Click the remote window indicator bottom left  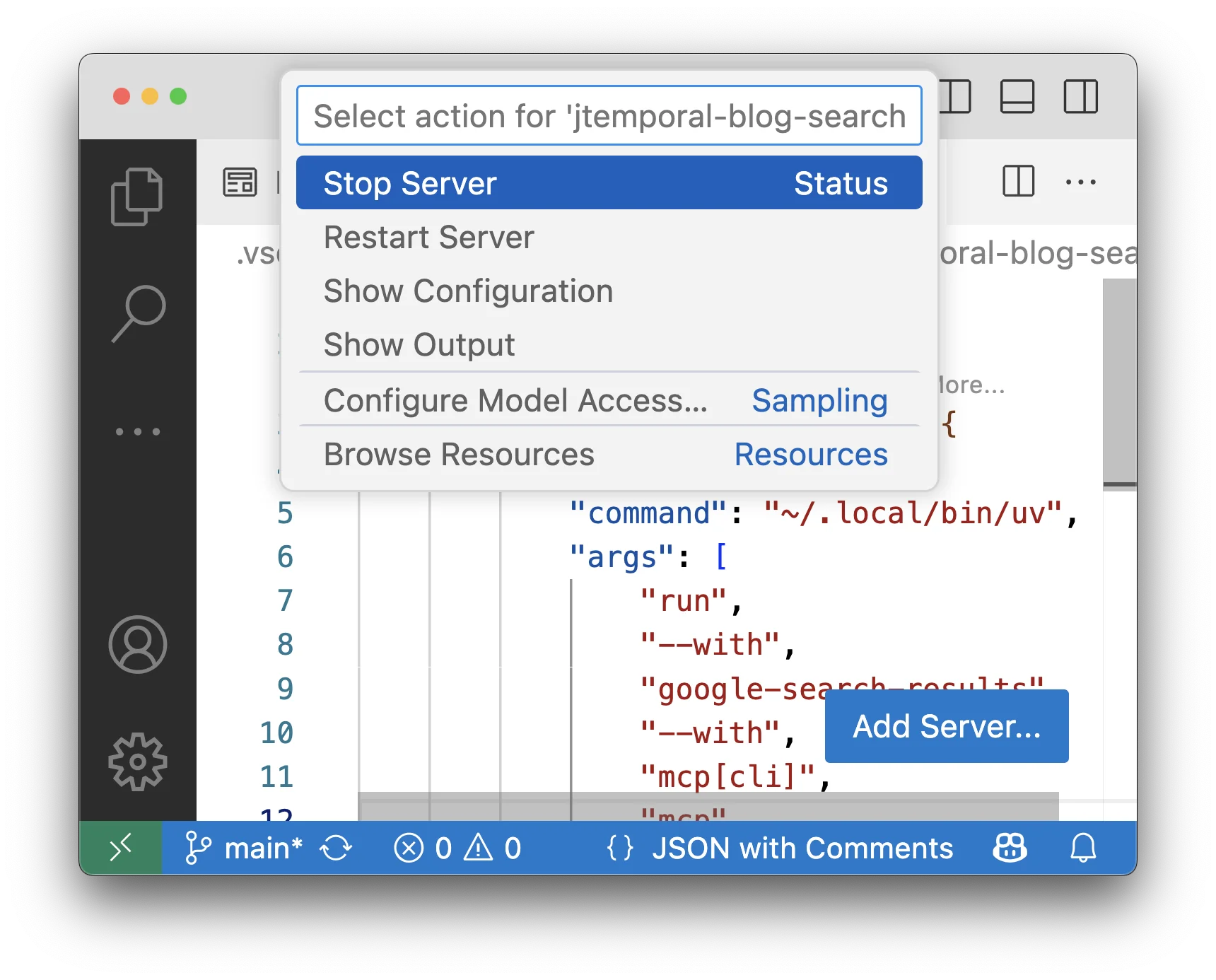tap(121, 848)
